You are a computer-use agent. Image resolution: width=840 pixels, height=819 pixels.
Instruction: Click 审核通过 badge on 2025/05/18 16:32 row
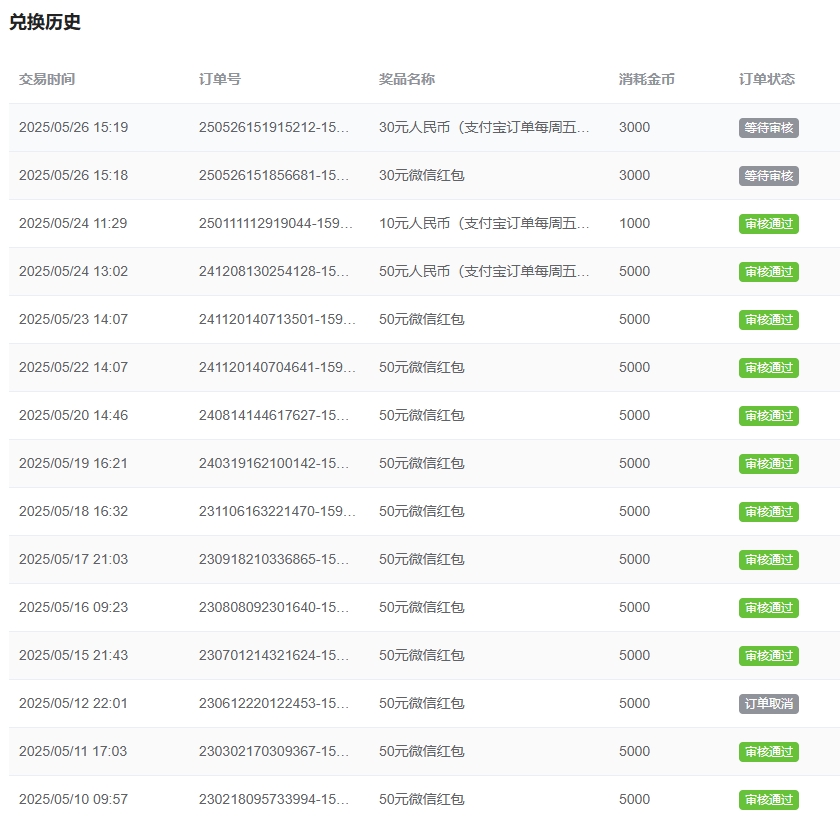(x=769, y=512)
